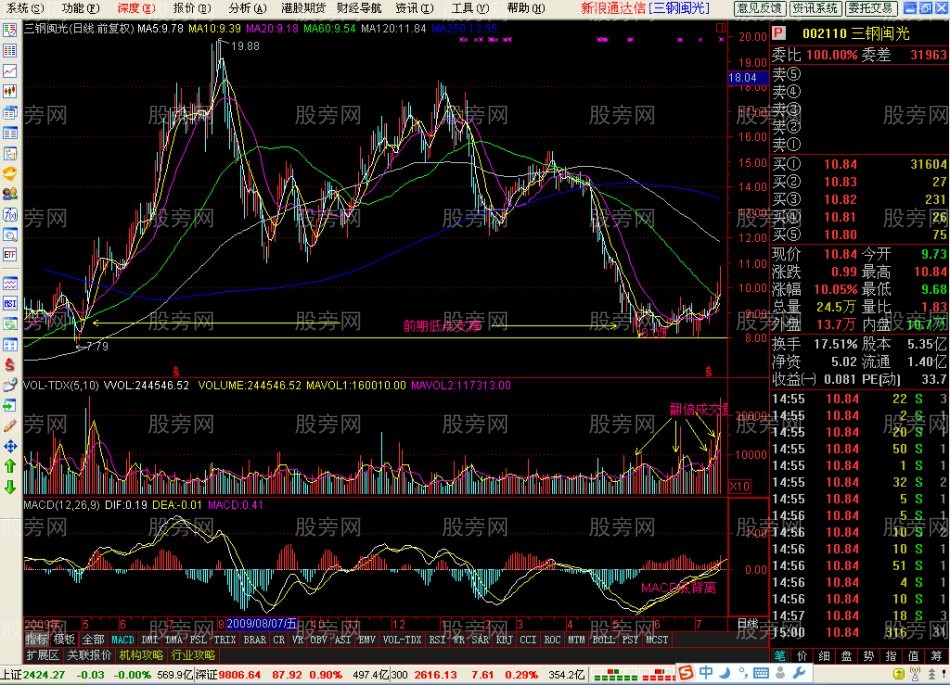Select the 价 tab in bottom right
This screenshot has height=685, width=950.
802,656
